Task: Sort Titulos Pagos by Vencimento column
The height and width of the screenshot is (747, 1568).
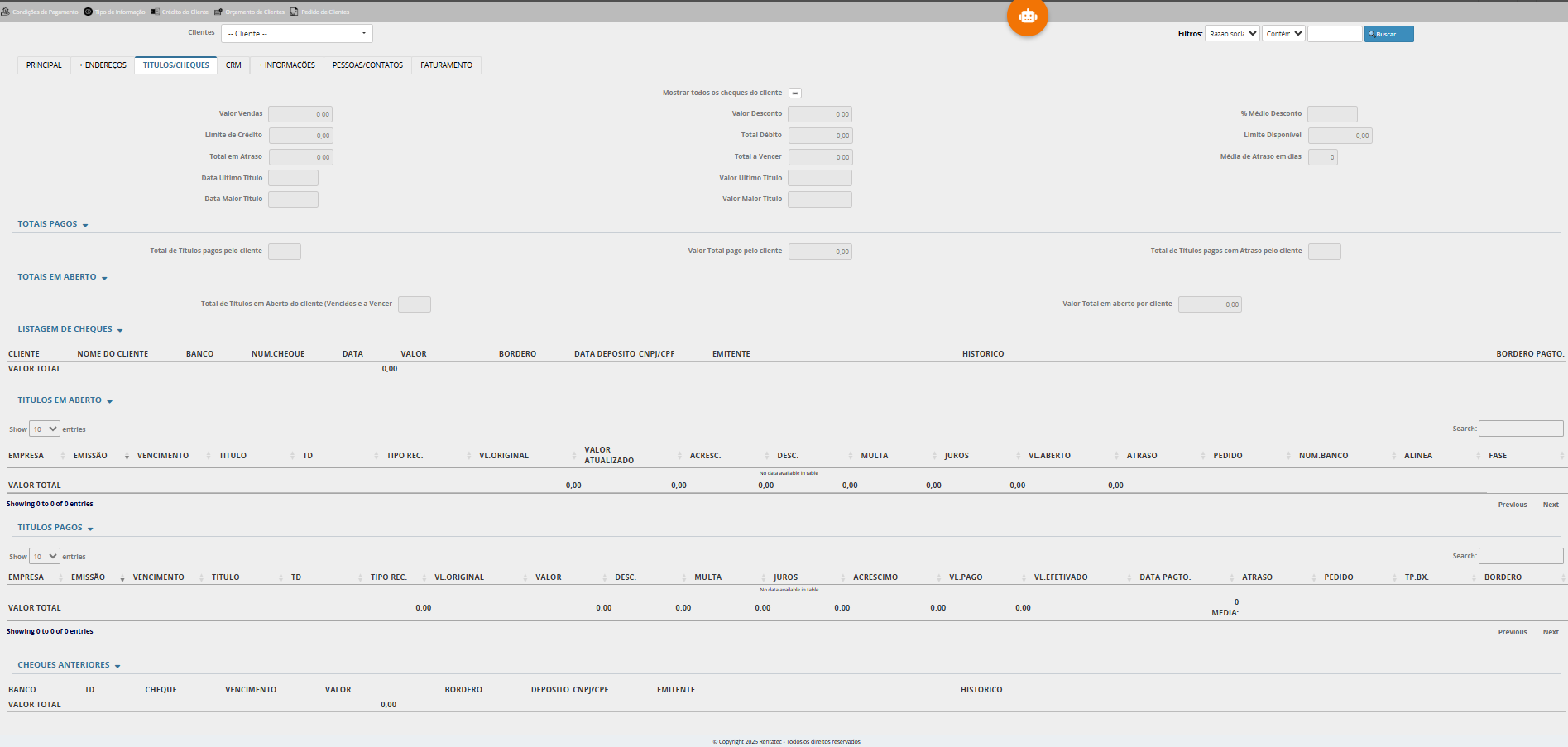Action: click(159, 577)
